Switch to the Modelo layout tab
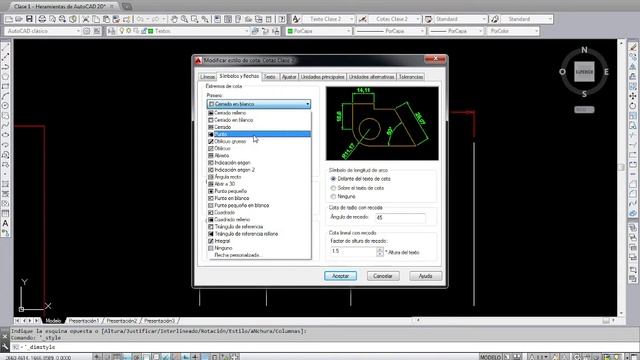 pos(53,321)
